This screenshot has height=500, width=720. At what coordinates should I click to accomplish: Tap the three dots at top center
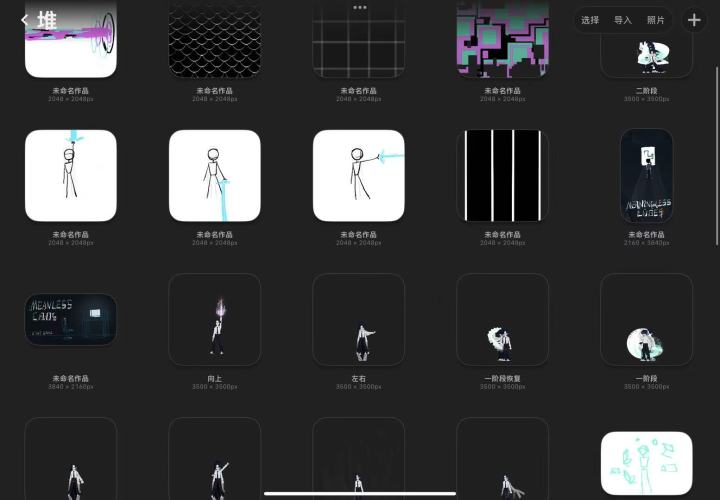(360, 7)
